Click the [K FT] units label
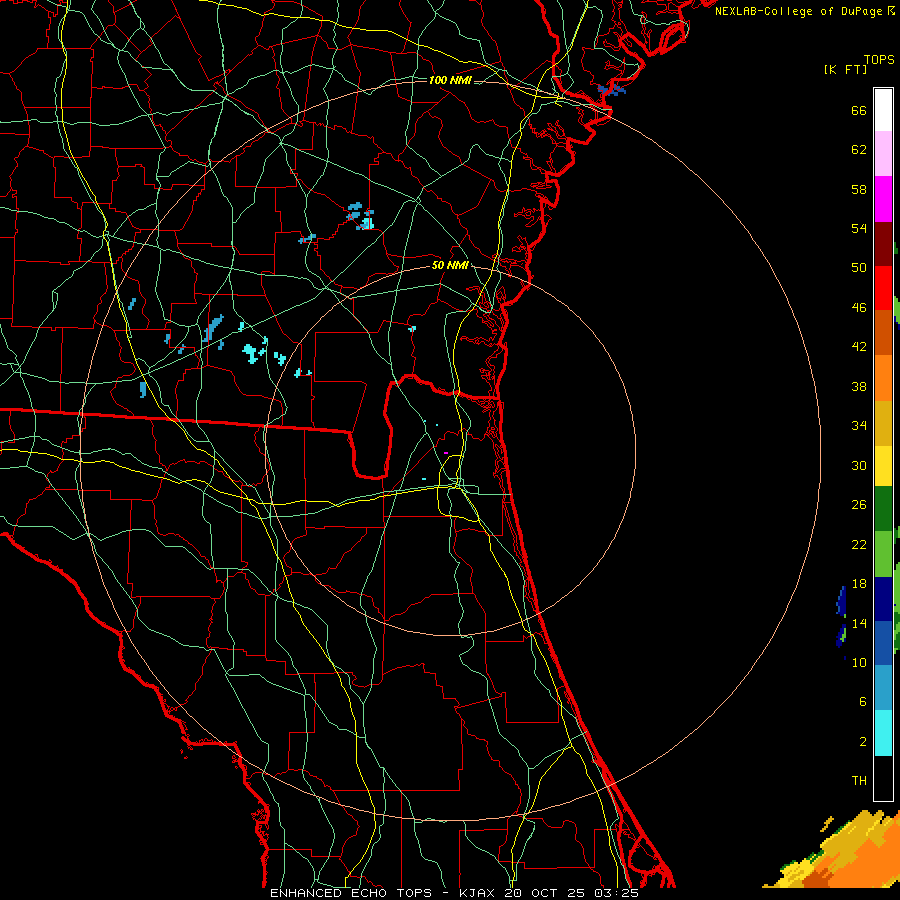Viewport: 900px width, 900px height. 845,70
